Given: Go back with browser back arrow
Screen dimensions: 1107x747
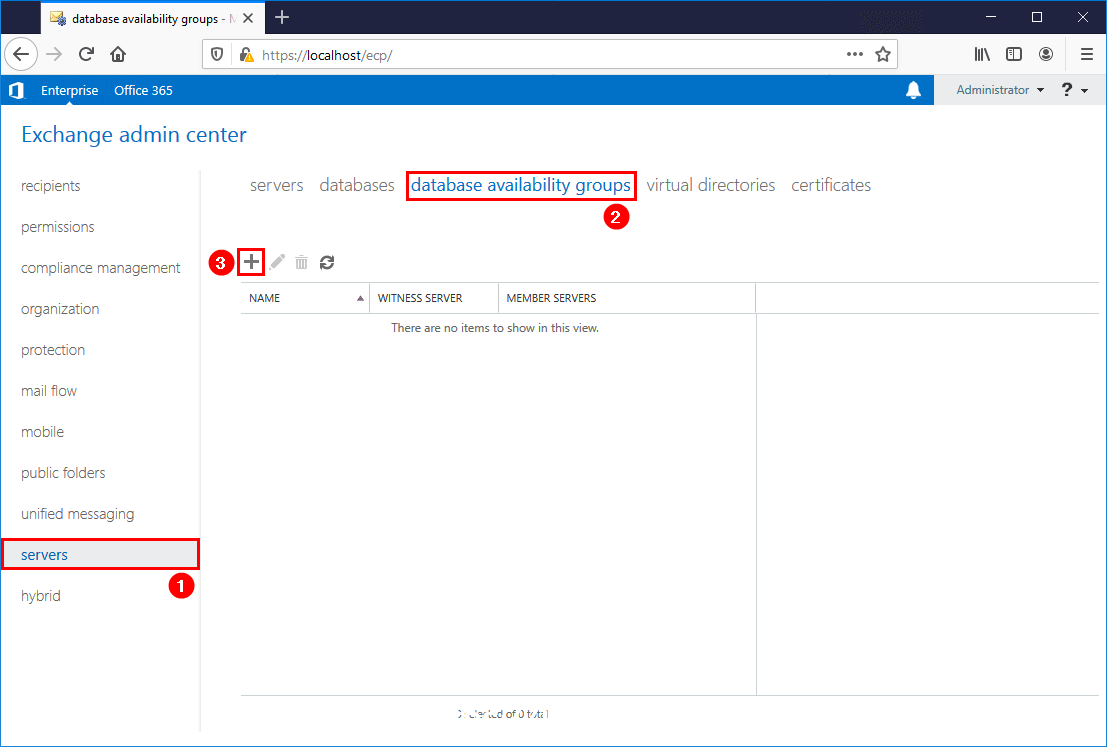Looking at the screenshot, I should click(x=21, y=54).
